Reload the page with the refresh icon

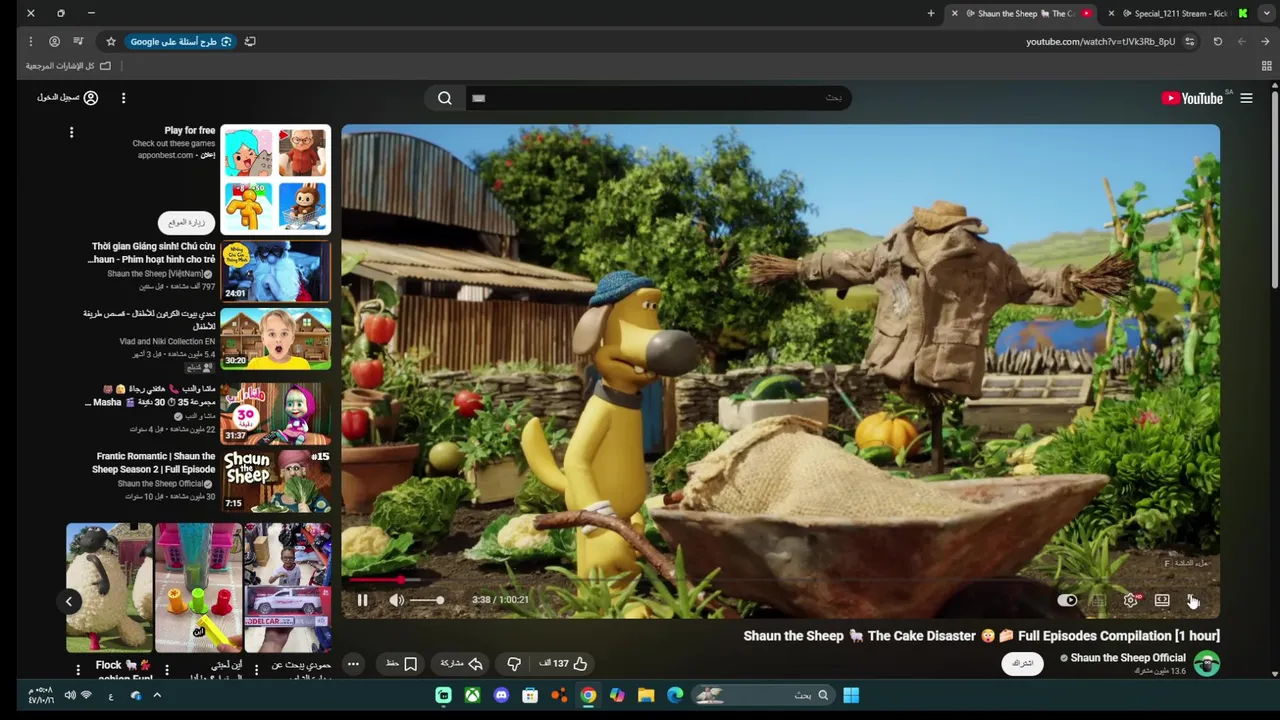coord(1217,42)
